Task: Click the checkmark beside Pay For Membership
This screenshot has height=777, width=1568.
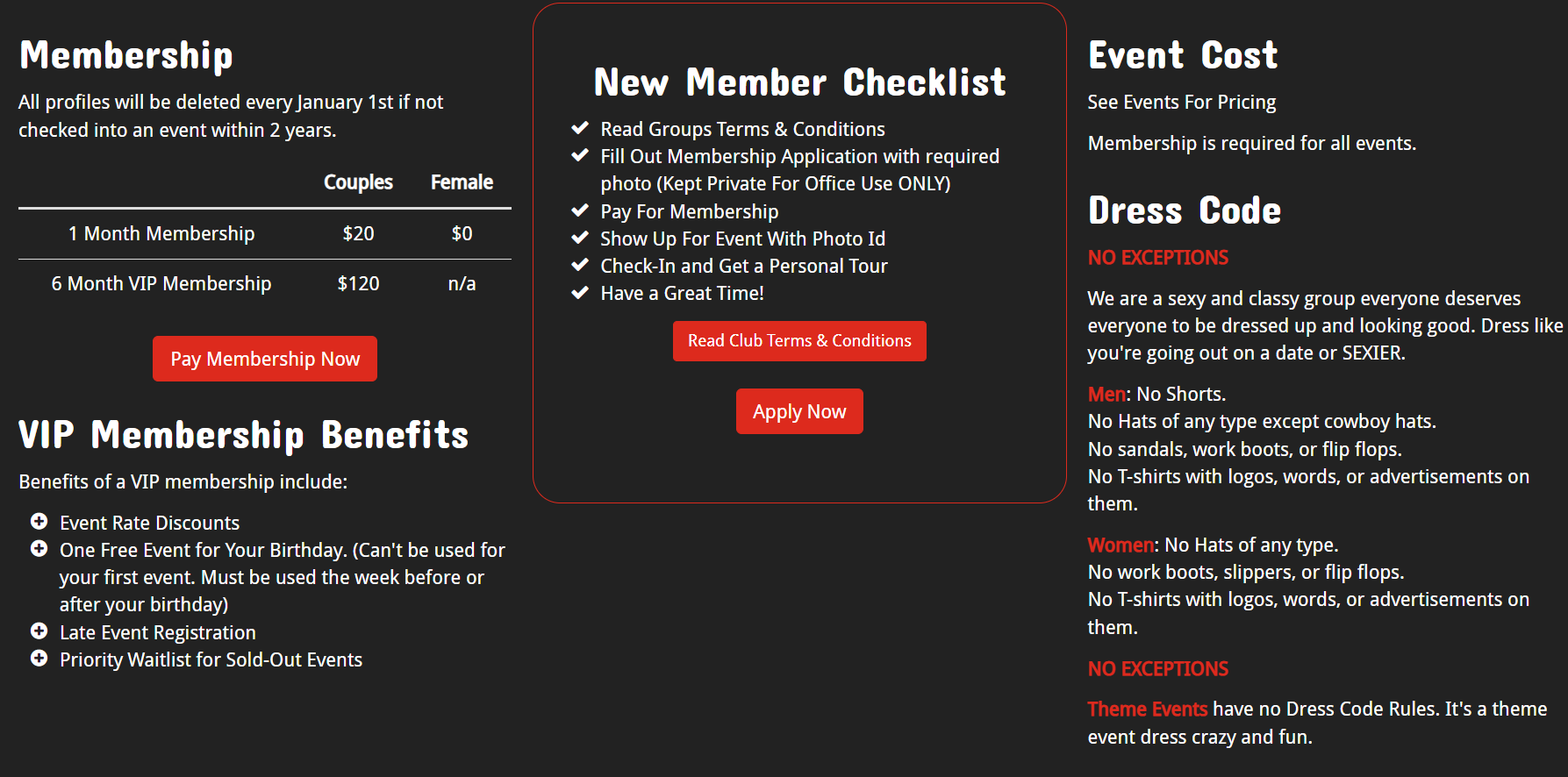Action: [x=579, y=210]
